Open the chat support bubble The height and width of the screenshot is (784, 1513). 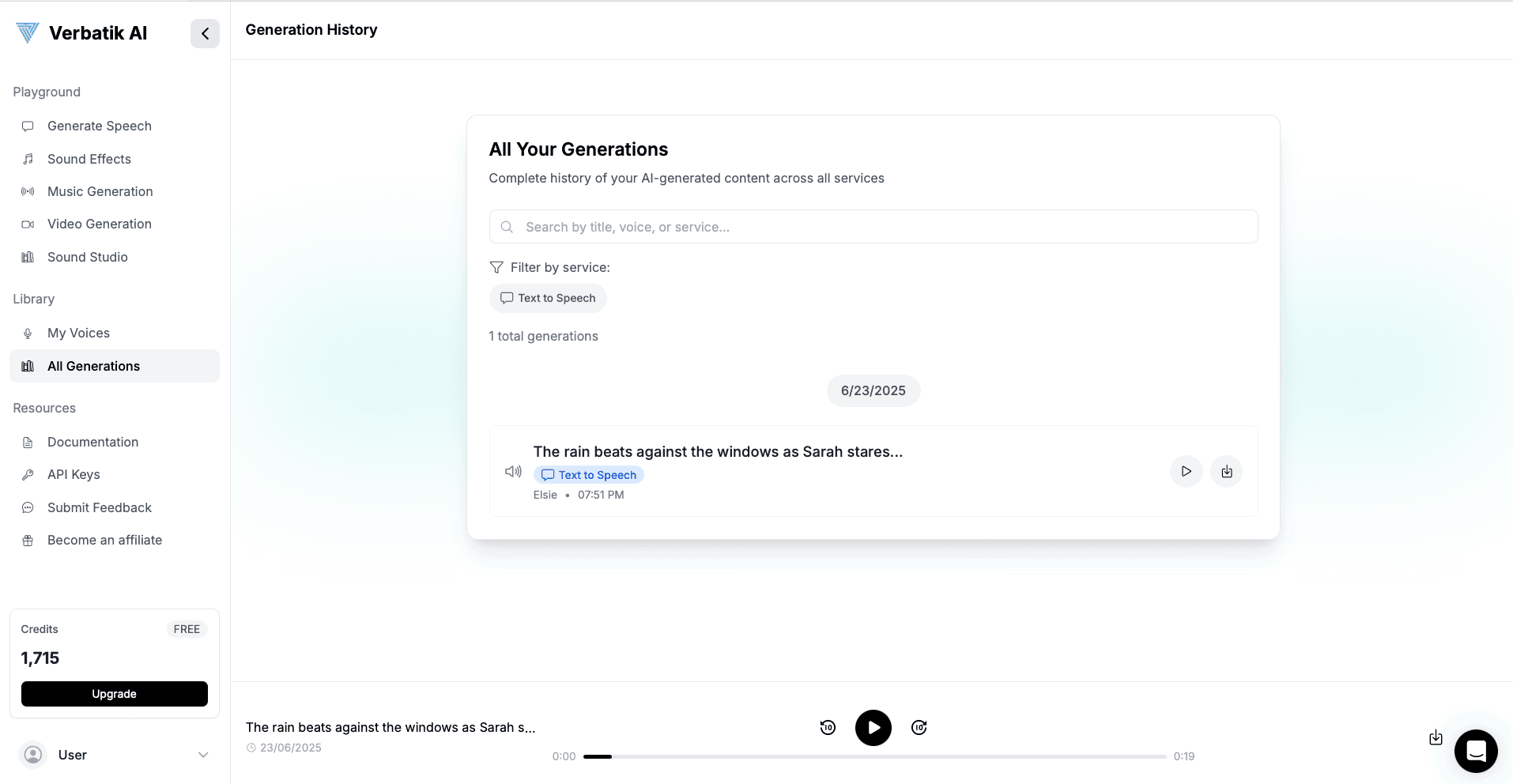coord(1475,750)
